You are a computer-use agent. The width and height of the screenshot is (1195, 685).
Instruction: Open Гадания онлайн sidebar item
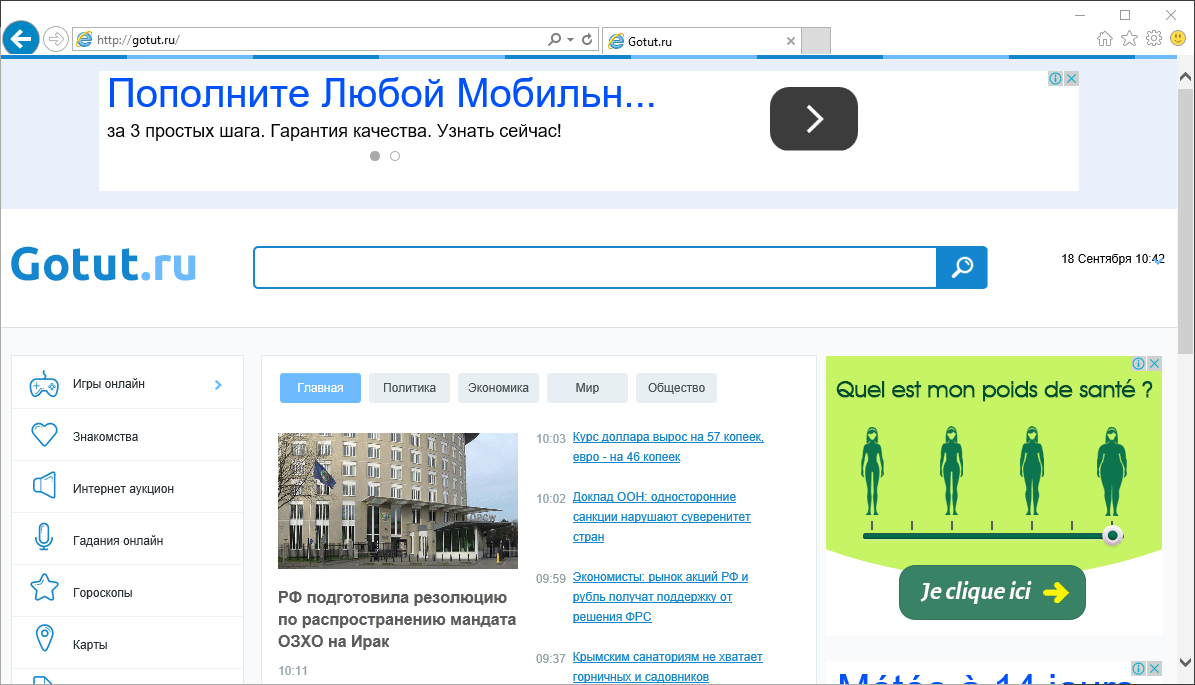click(x=118, y=540)
